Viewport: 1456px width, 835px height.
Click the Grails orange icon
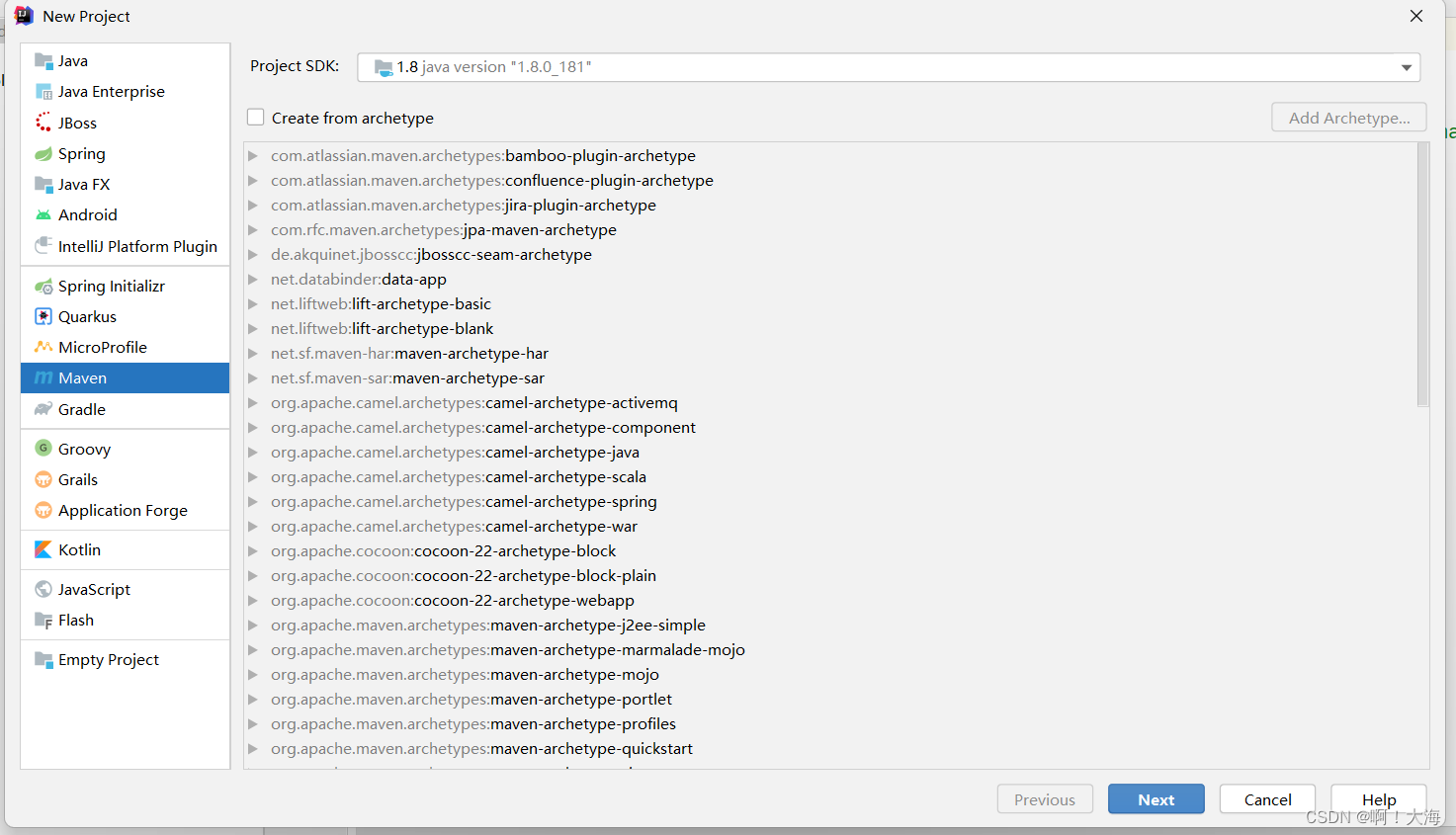pos(43,480)
